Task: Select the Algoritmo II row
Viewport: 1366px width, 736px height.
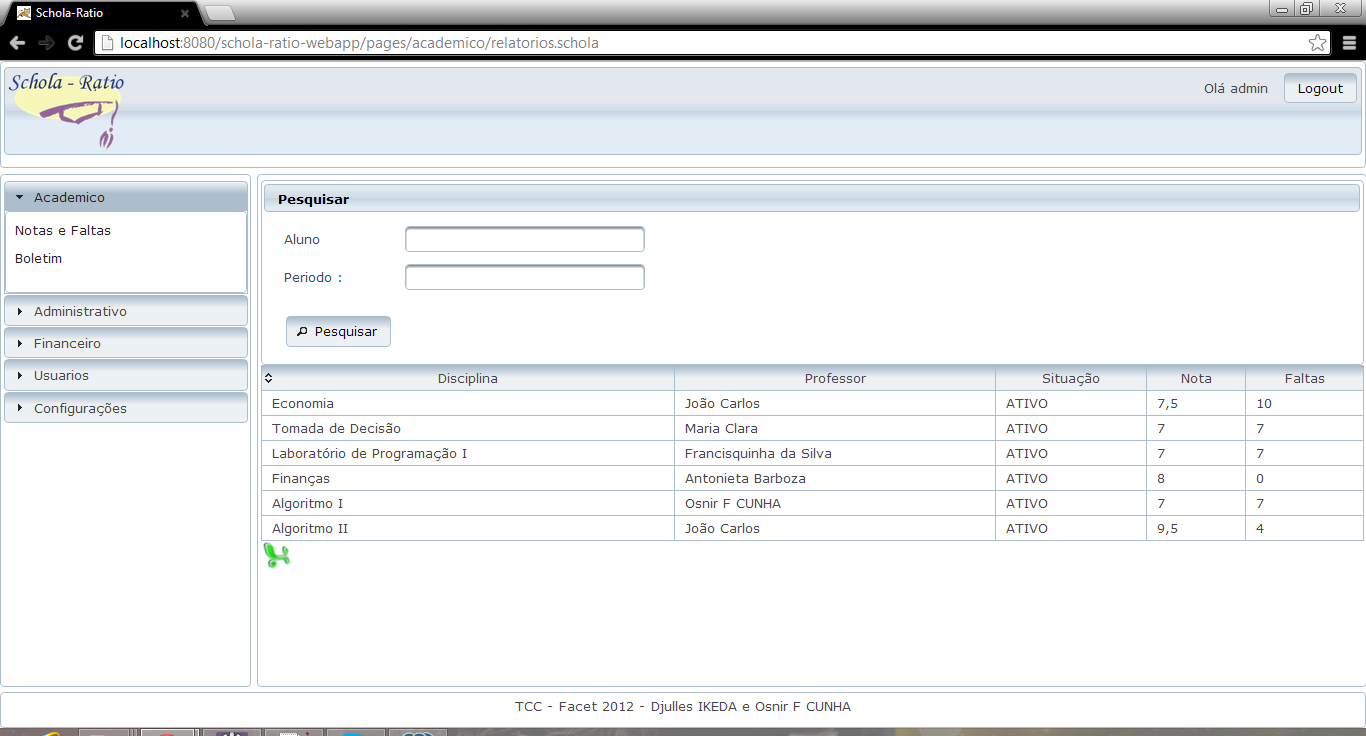Action: click(x=813, y=528)
